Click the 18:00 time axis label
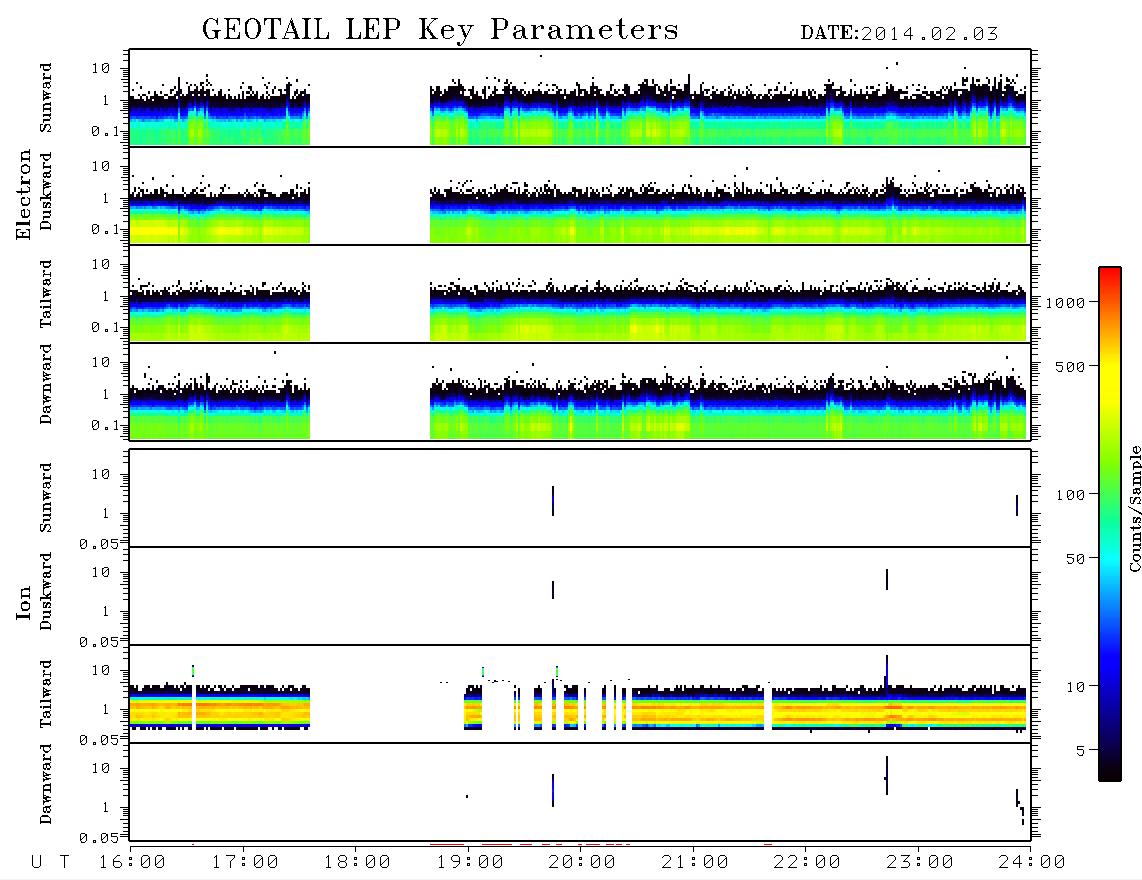 point(357,863)
